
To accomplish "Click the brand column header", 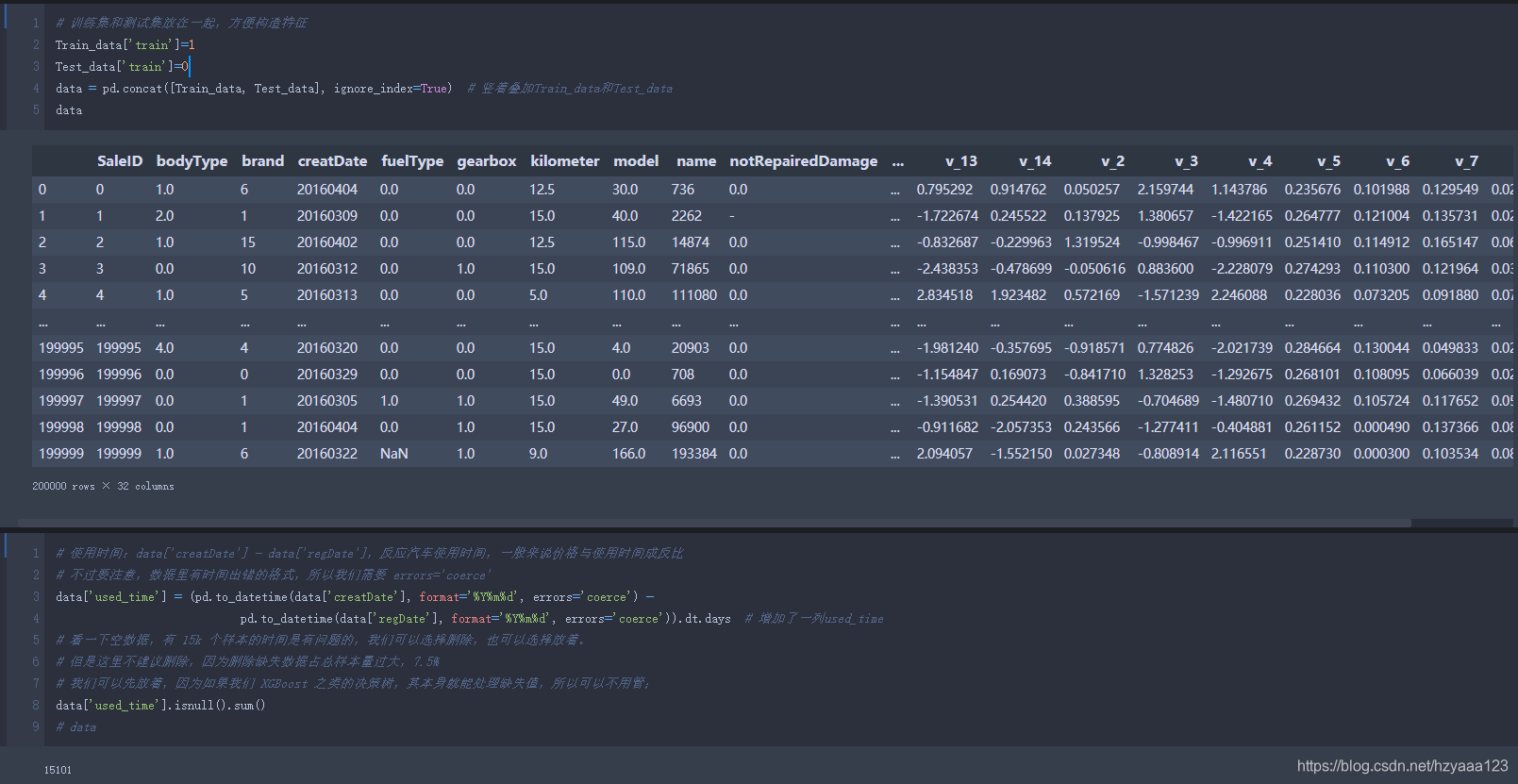I will (262, 161).
